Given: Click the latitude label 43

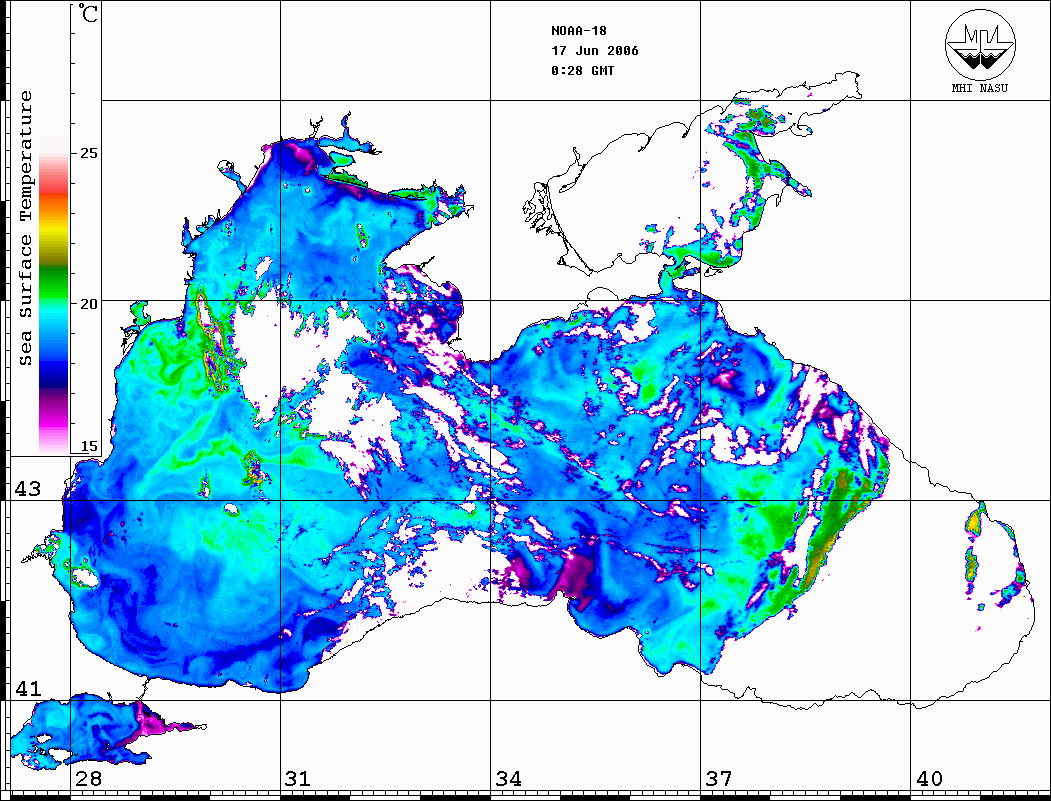Looking at the screenshot, I should tap(27, 489).
